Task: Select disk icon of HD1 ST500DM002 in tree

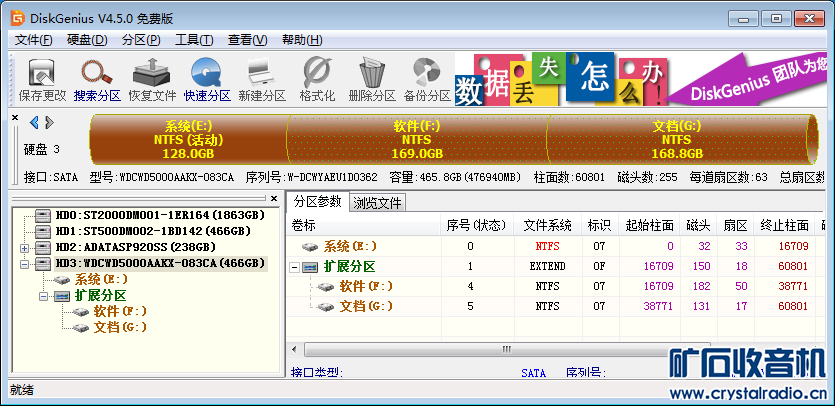Action: (x=43, y=231)
